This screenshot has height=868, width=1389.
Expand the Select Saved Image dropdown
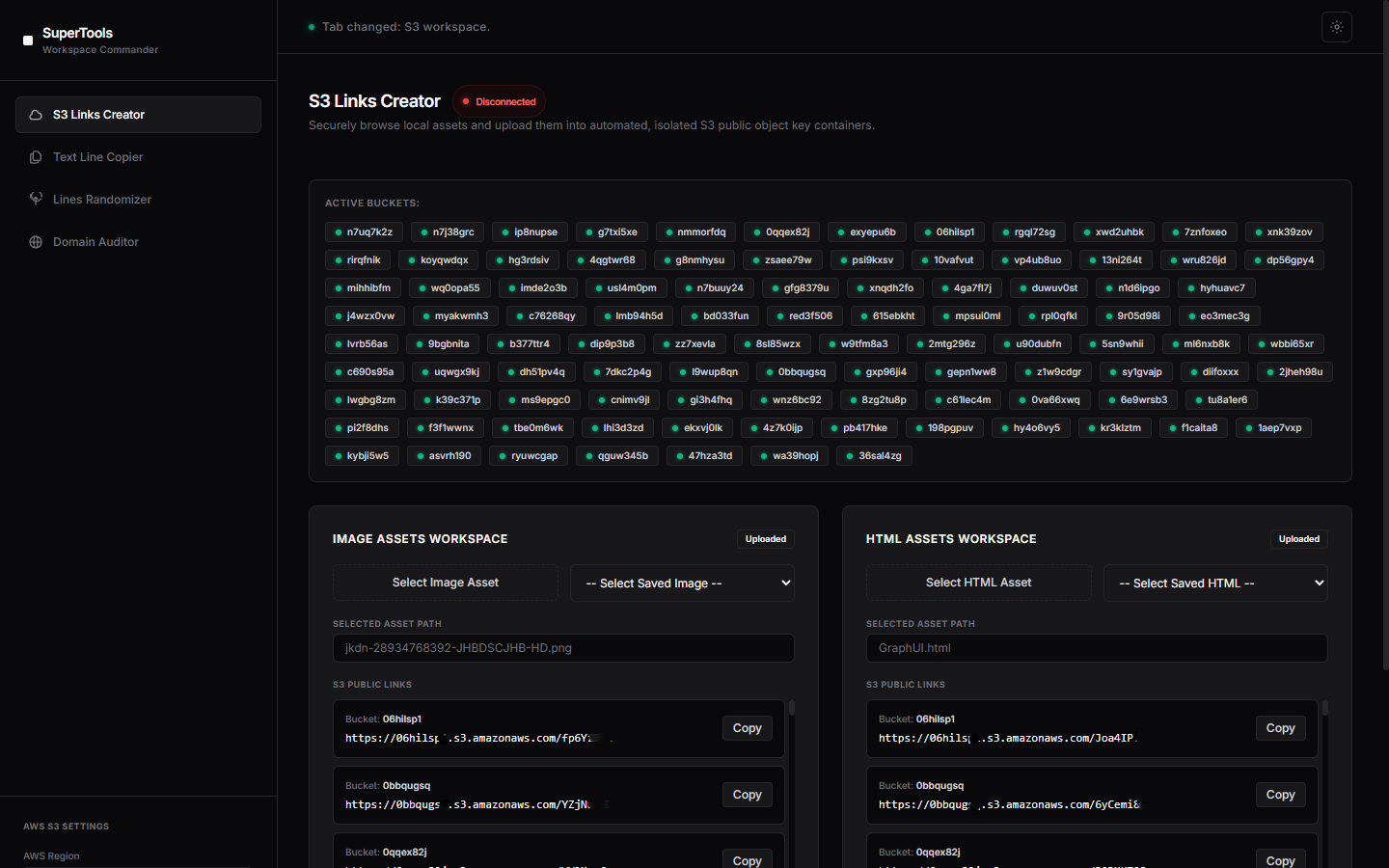click(x=682, y=583)
